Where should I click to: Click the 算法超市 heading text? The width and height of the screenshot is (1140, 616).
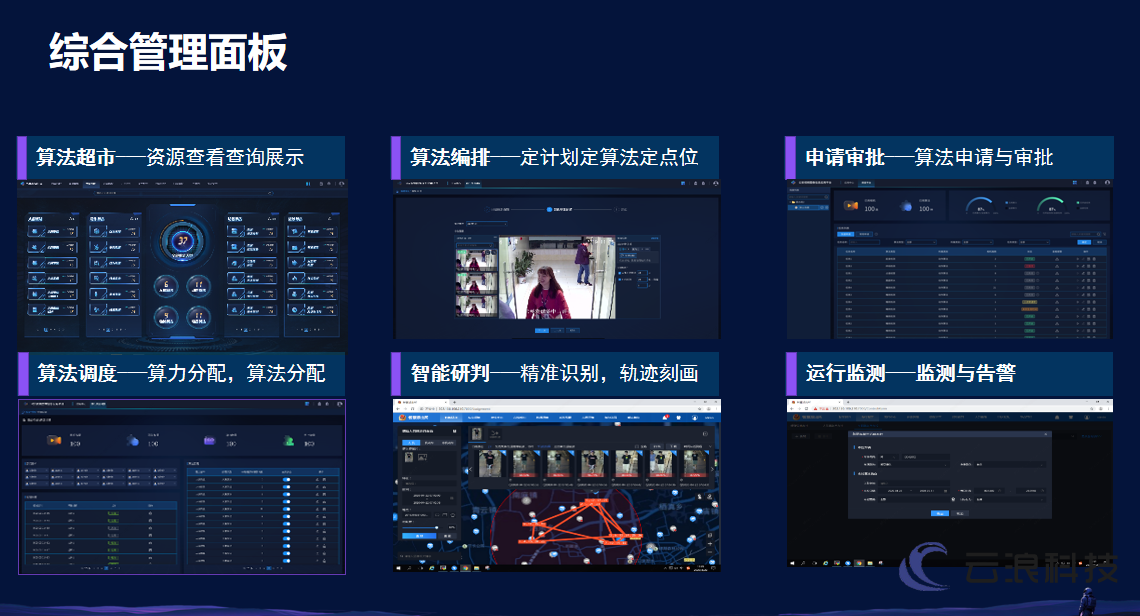(76, 157)
